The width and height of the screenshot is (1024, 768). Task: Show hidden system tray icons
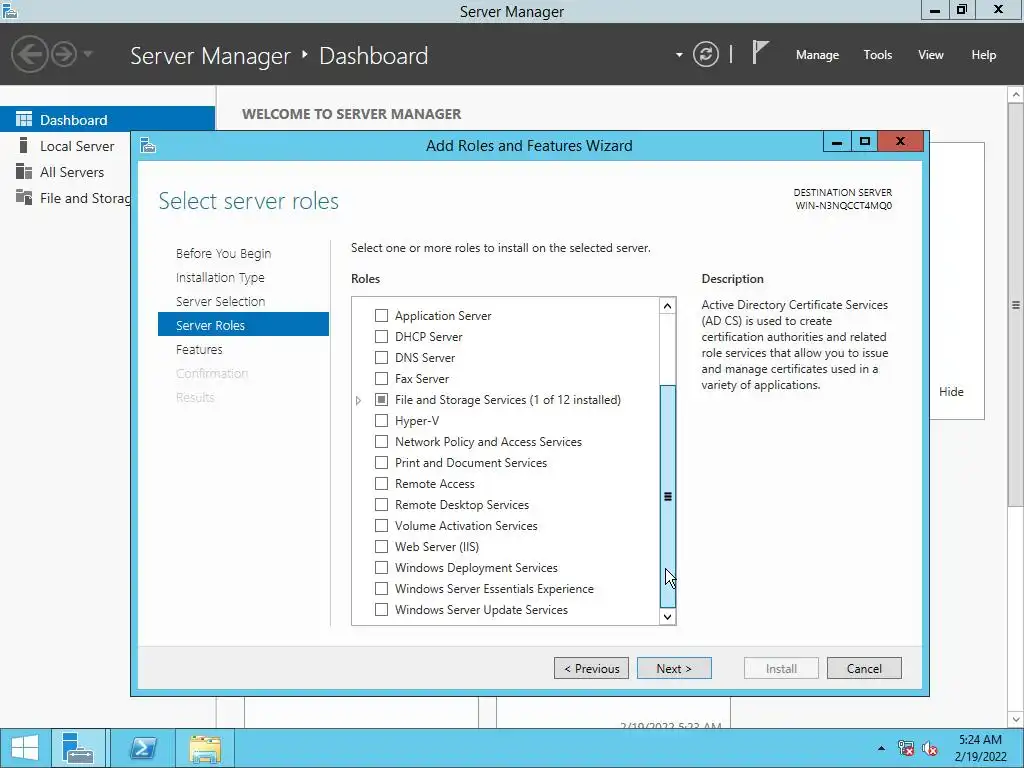[881, 748]
